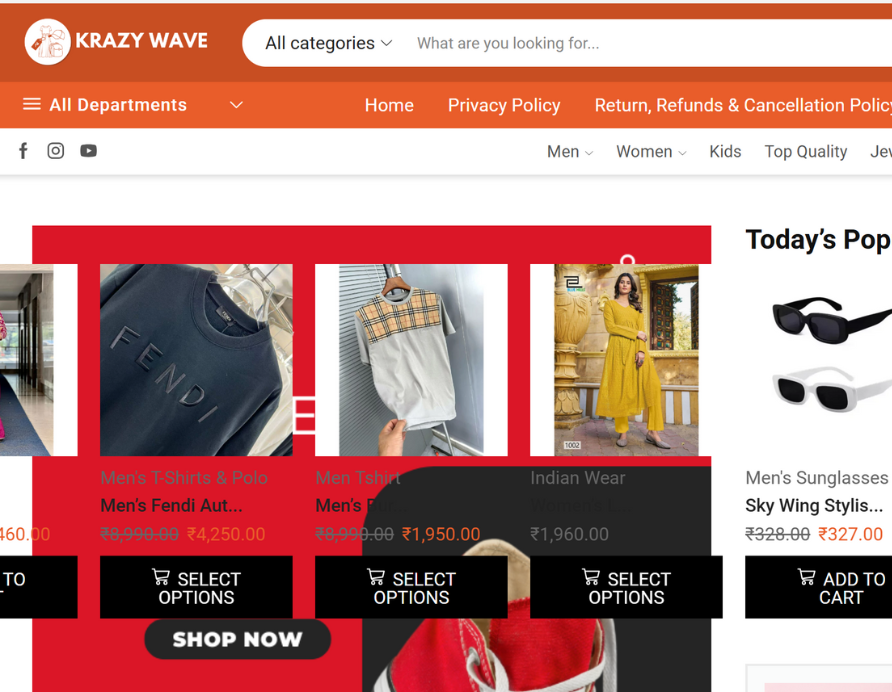Image resolution: width=892 pixels, height=692 pixels.
Task: Click the Shop Now button
Action: tap(237, 639)
